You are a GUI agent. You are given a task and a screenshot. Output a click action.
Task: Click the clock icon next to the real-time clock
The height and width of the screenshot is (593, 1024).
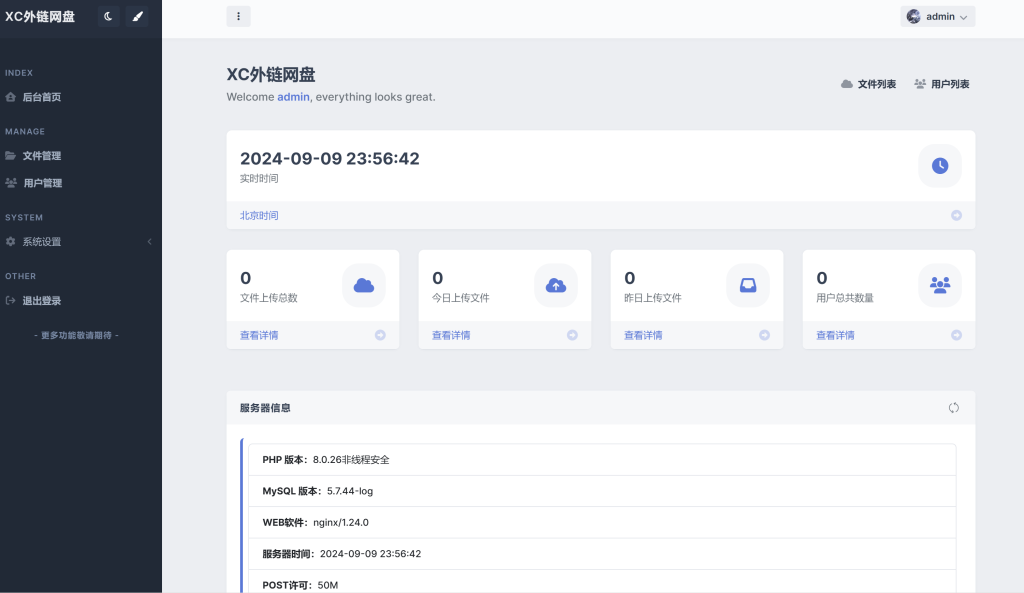(x=939, y=165)
